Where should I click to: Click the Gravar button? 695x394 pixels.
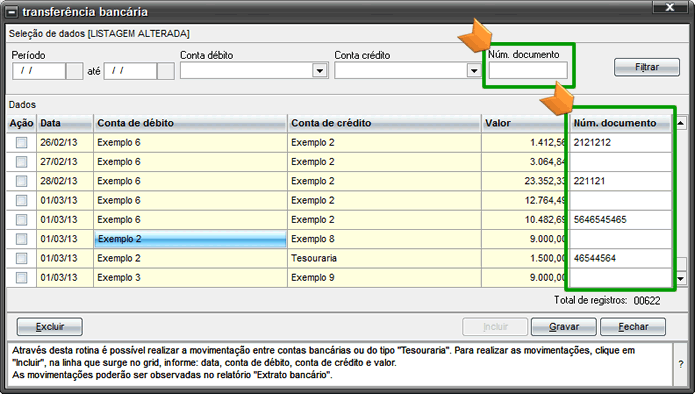point(564,327)
